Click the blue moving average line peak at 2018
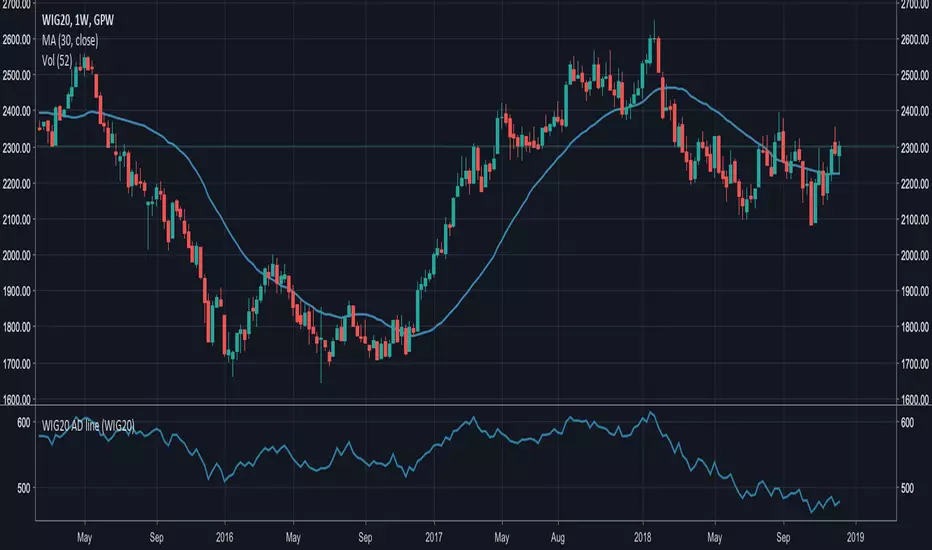 [670, 88]
